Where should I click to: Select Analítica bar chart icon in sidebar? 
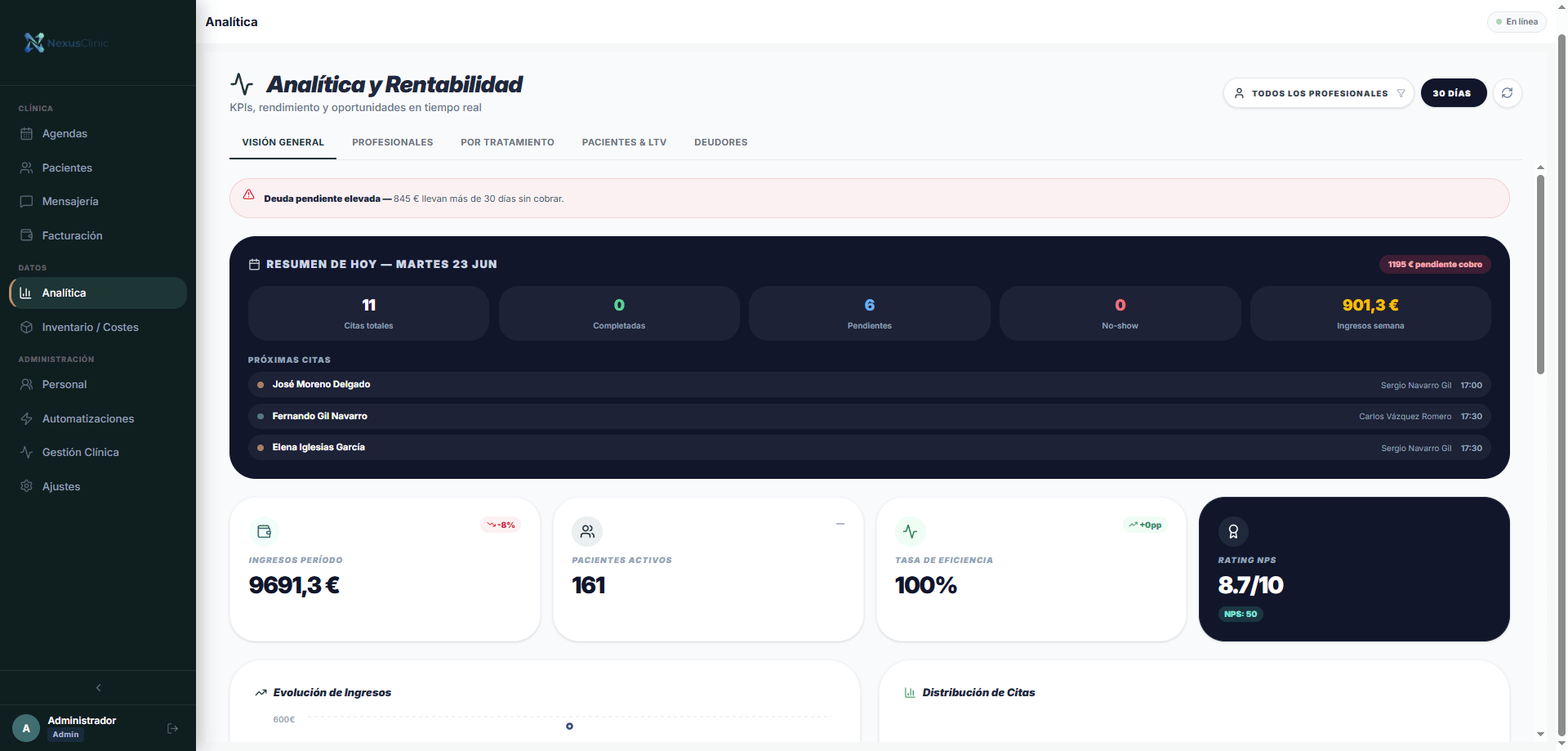point(26,293)
